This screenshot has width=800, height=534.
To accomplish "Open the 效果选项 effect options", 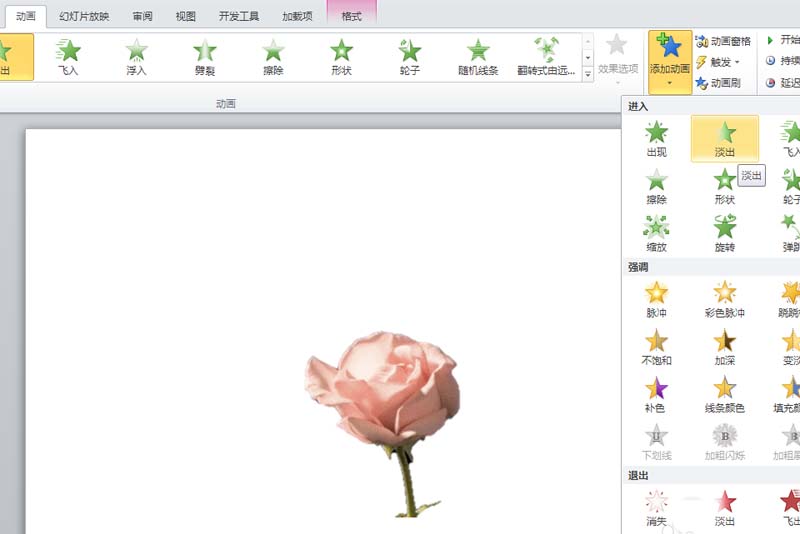I will (x=618, y=57).
